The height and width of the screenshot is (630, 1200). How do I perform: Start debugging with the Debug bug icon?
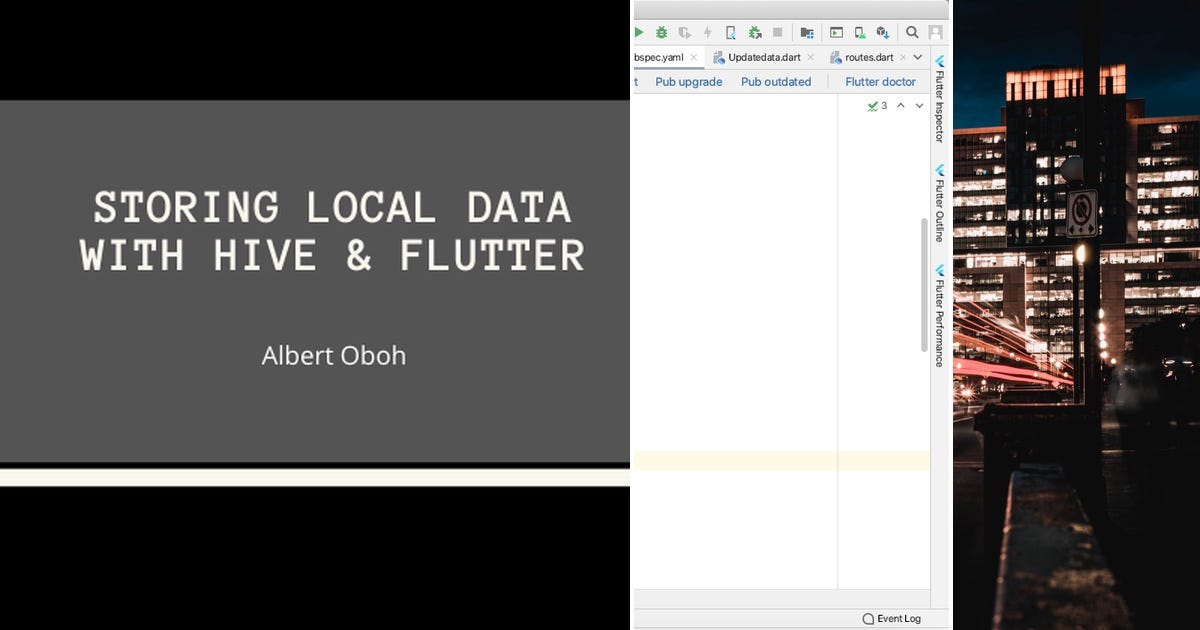pos(661,32)
